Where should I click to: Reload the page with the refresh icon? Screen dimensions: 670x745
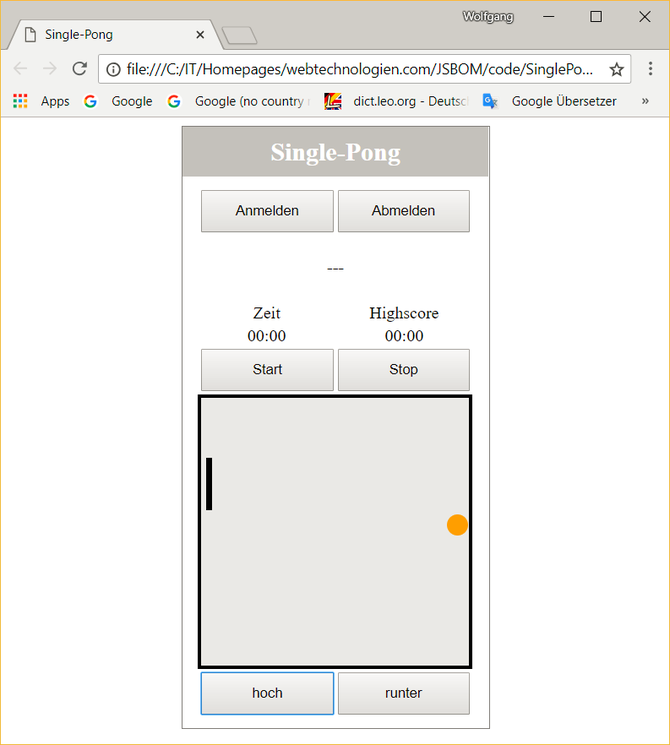click(x=79, y=69)
